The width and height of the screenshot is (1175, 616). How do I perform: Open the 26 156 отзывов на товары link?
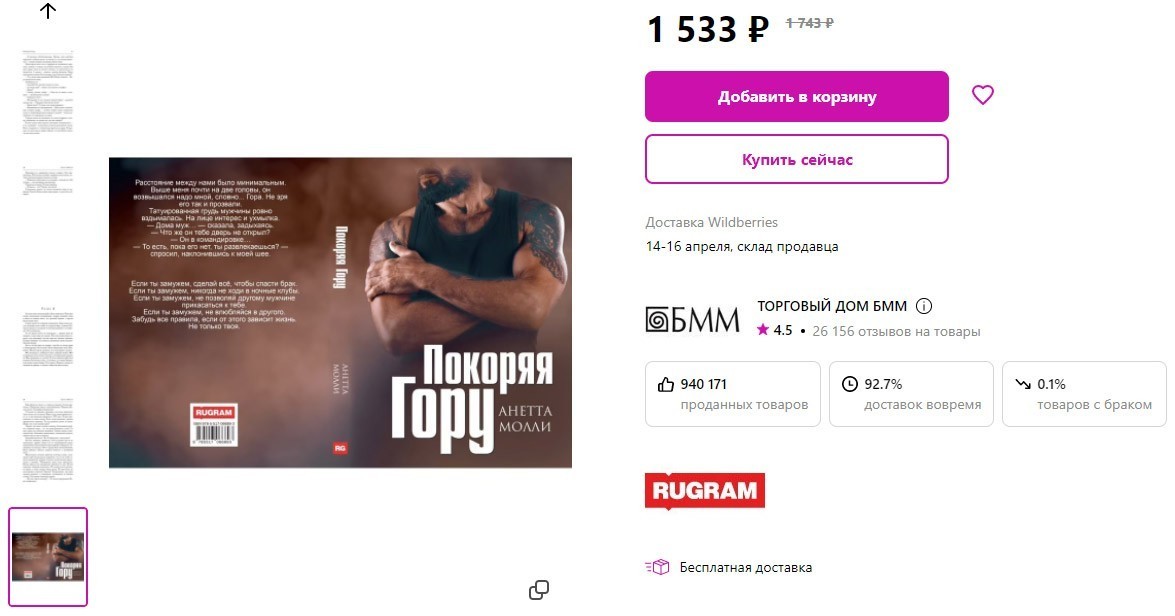pos(896,331)
